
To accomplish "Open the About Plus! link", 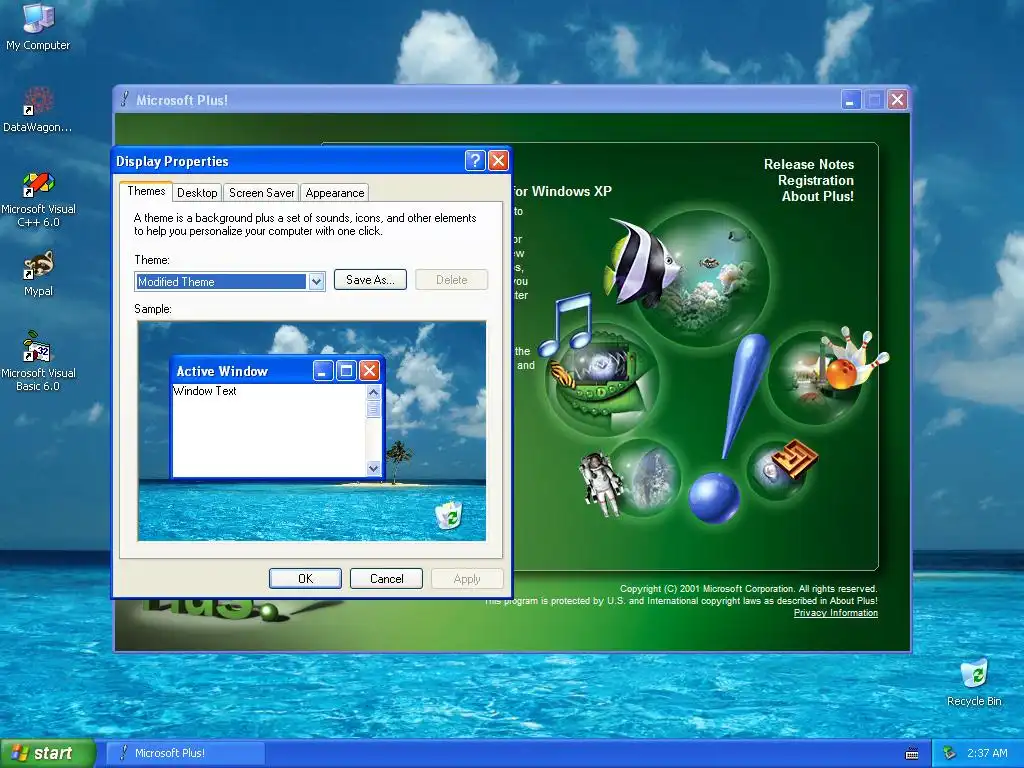I will 818,196.
